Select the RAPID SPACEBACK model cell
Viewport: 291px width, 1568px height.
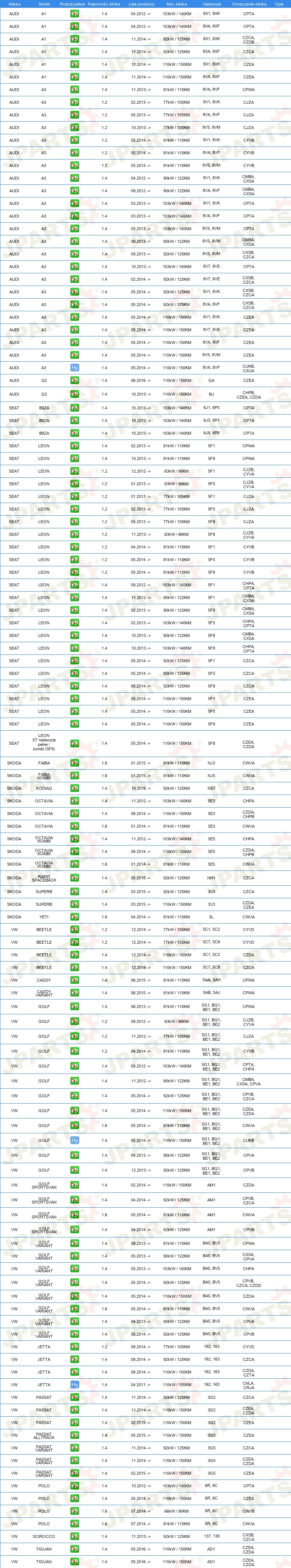pos(44,878)
